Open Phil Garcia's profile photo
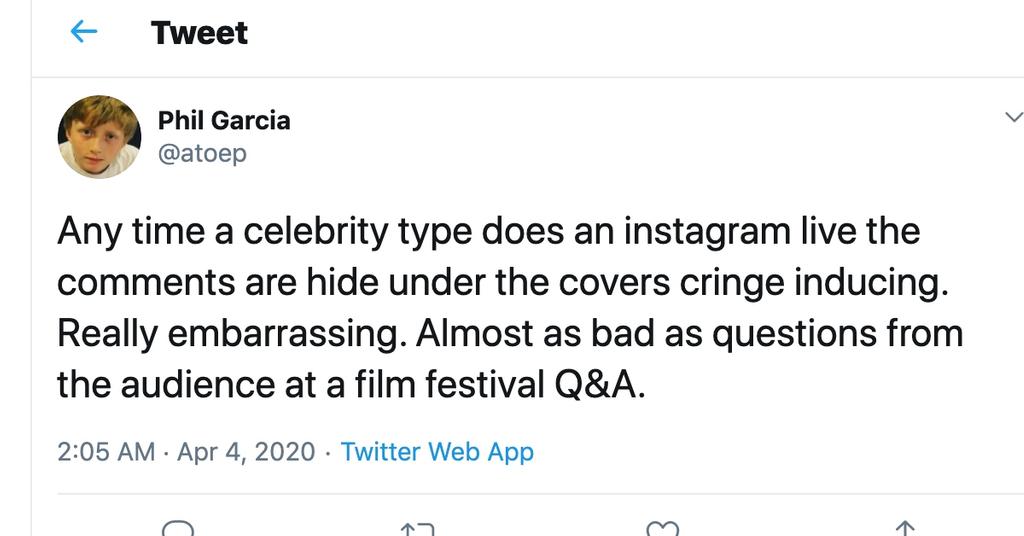Image resolution: width=1024 pixels, height=536 pixels. click(99, 136)
